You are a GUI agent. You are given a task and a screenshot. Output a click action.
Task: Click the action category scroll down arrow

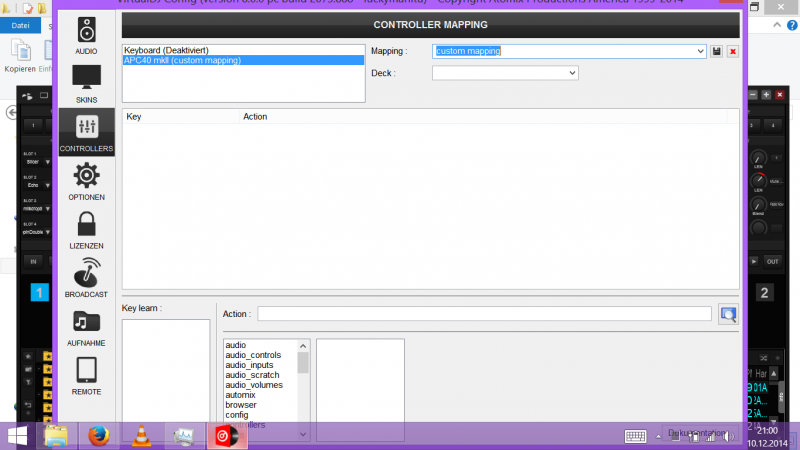click(303, 434)
